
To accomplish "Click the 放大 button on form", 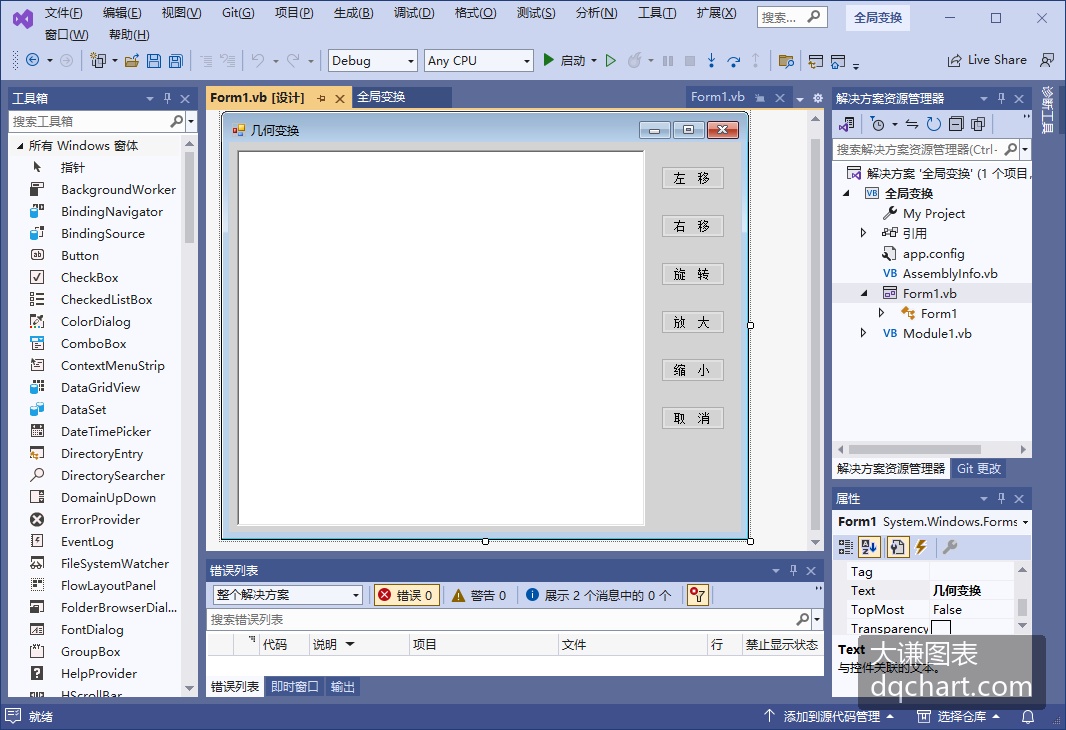I will (692, 322).
